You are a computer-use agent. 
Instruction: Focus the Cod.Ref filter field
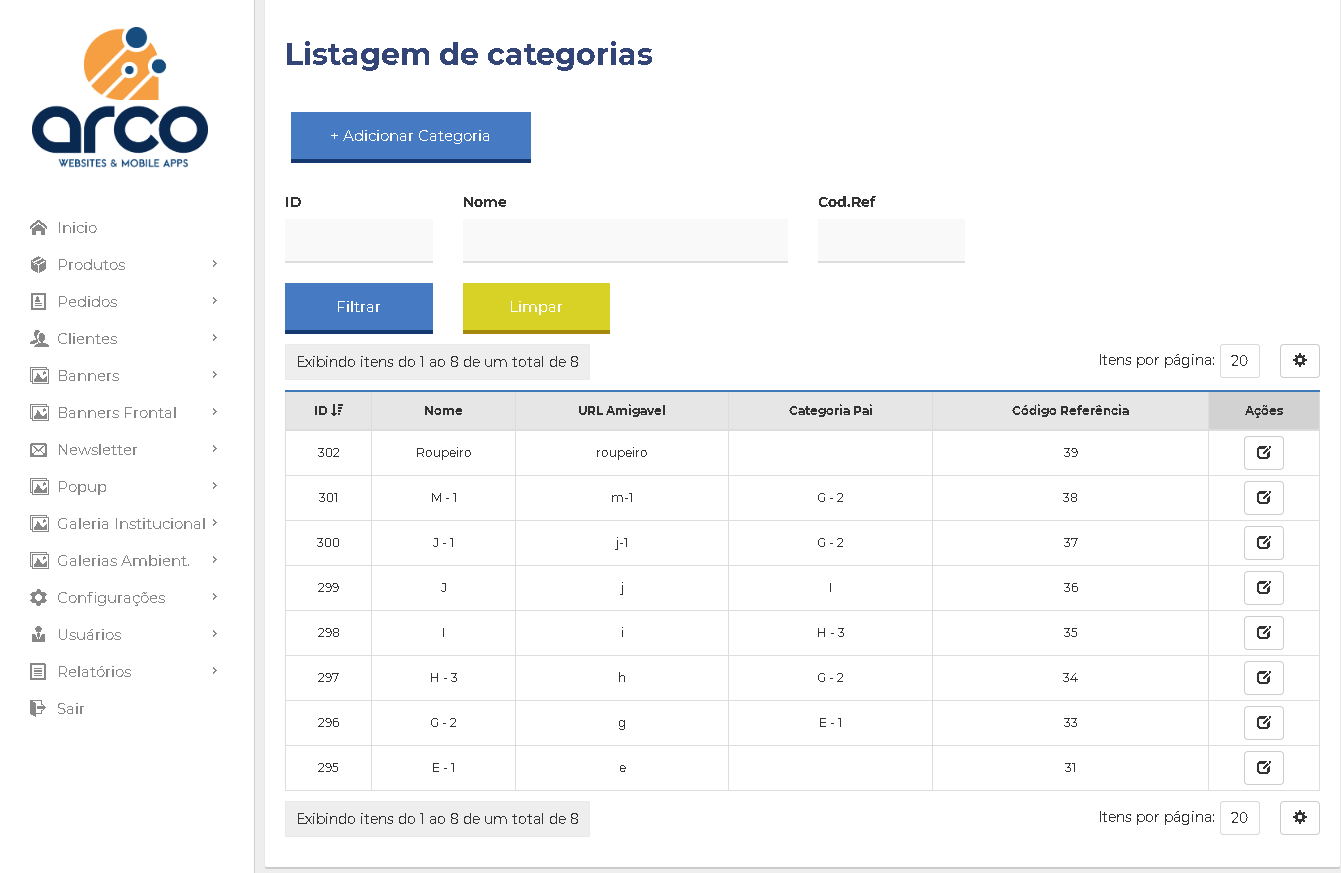891,241
